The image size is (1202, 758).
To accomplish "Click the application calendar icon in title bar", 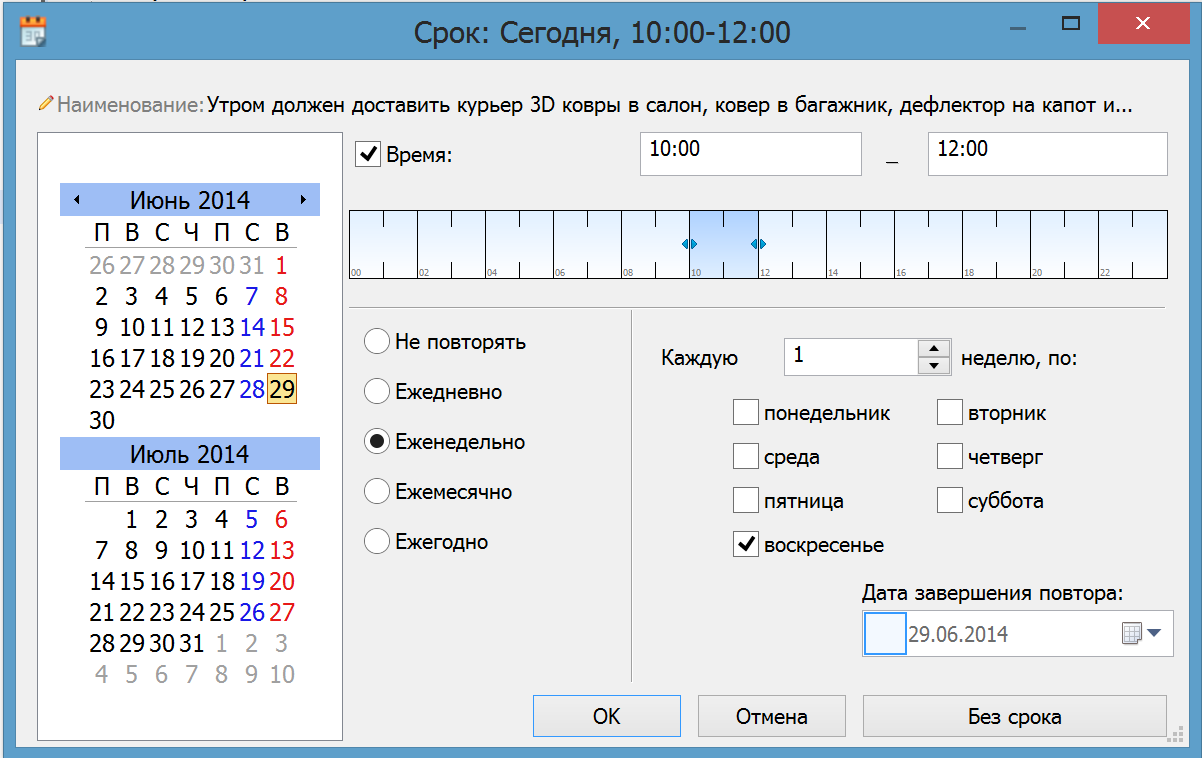I will (x=34, y=32).
